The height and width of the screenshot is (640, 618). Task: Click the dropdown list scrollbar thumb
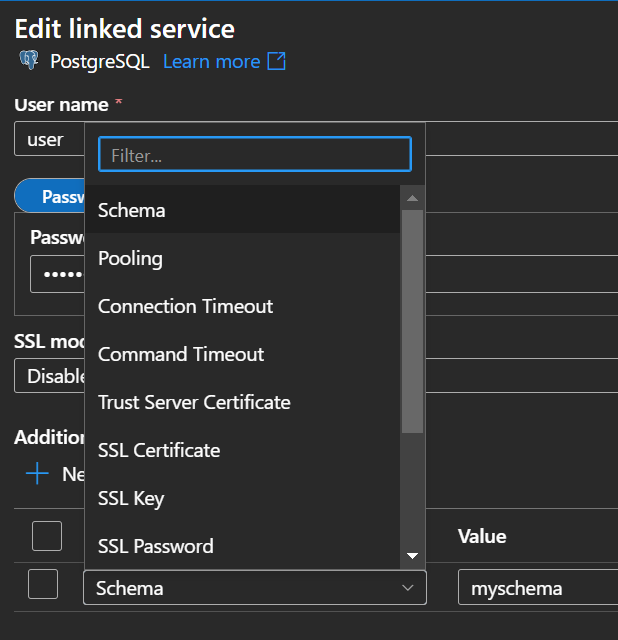pos(412,321)
